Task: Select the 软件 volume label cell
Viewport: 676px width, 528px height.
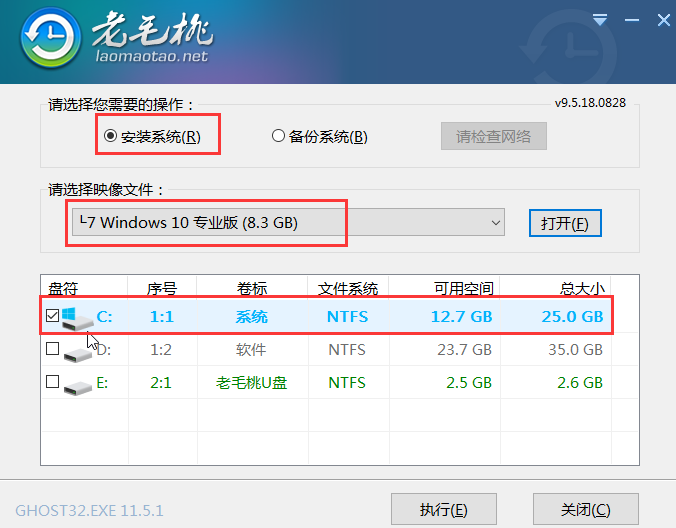Action: tap(251, 350)
